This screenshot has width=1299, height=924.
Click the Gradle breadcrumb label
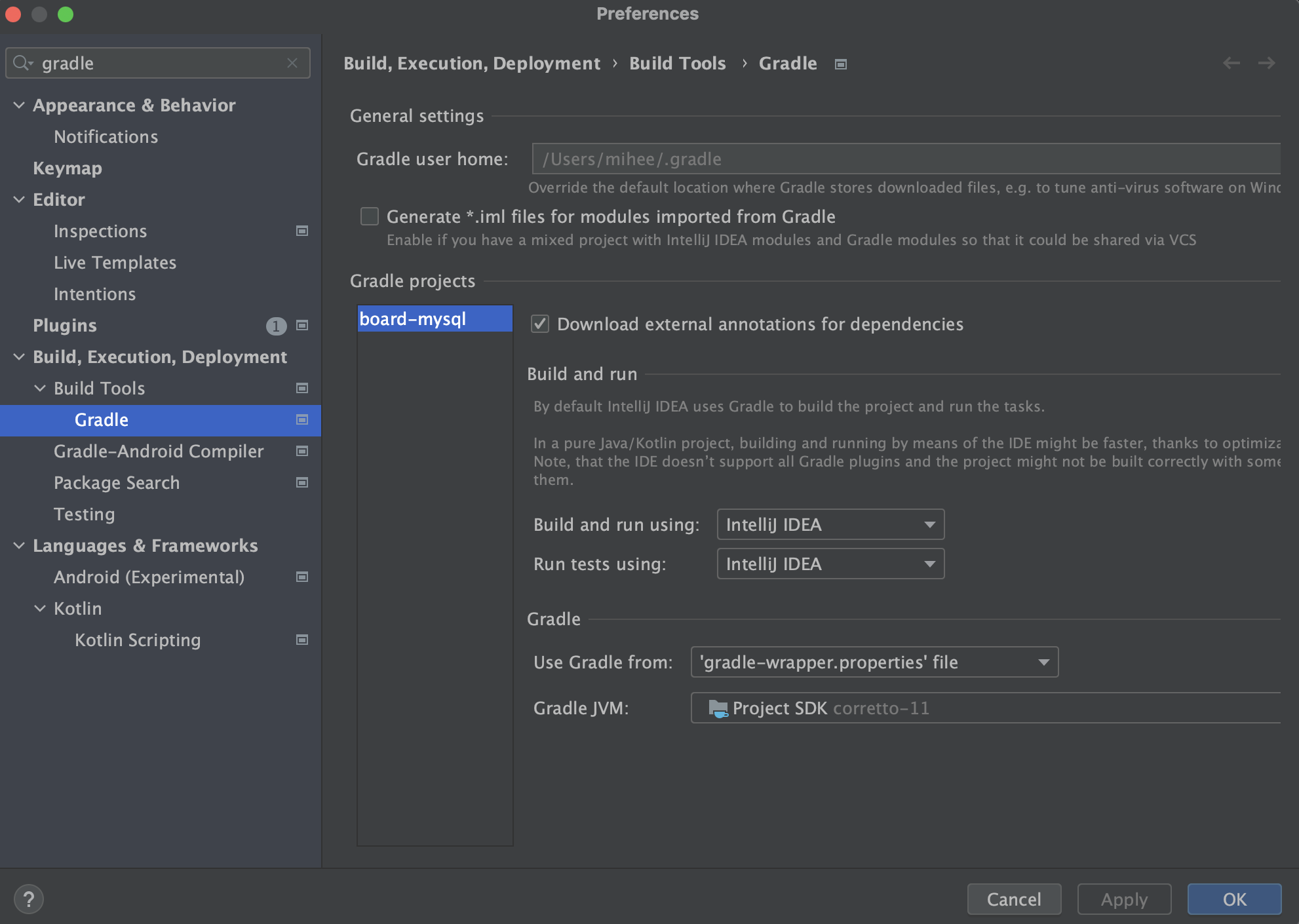(788, 63)
